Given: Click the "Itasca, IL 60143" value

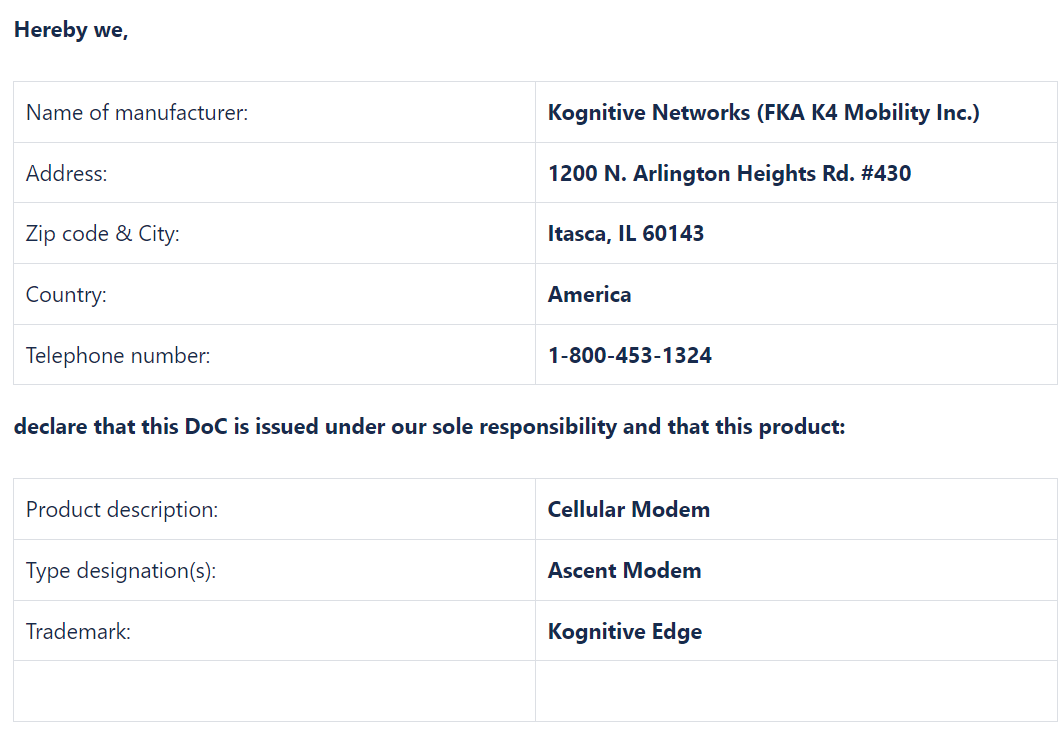Looking at the screenshot, I should pos(626,234).
